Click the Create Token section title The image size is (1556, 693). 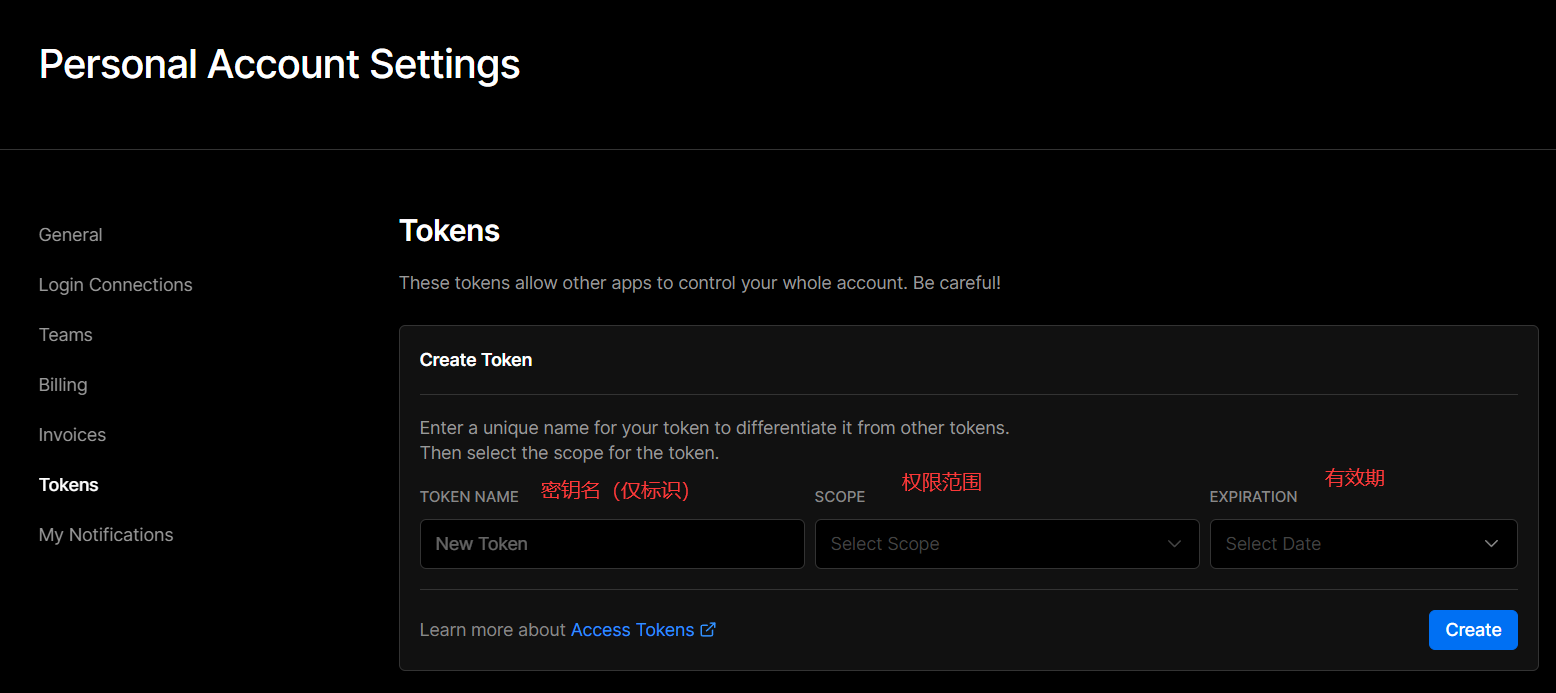click(476, 360)
